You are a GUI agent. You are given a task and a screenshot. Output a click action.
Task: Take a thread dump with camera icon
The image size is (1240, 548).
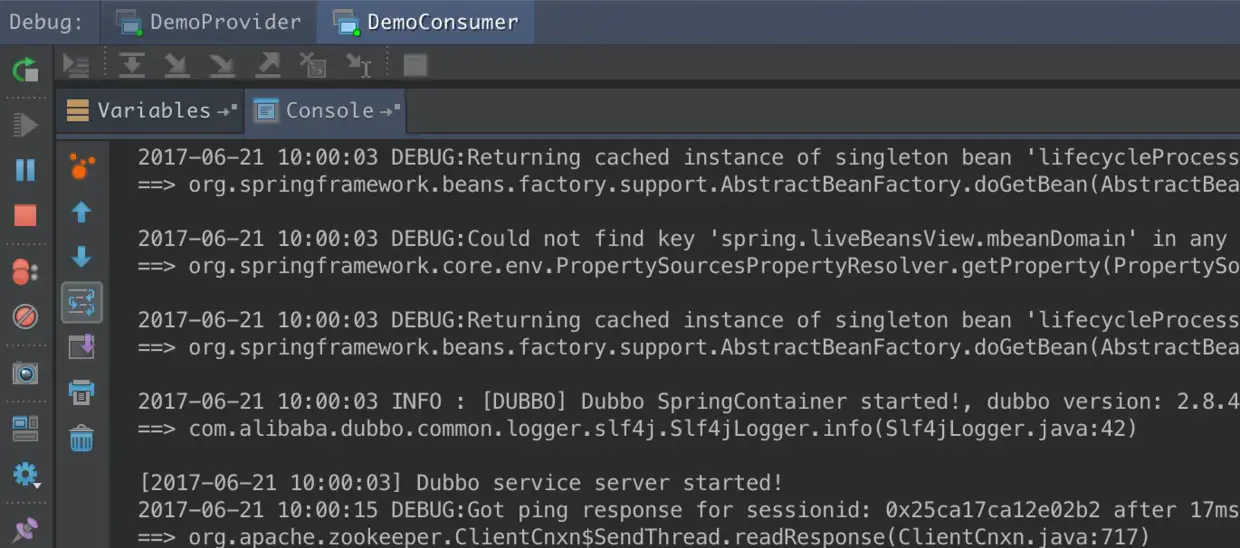click(x=25, y=373)
